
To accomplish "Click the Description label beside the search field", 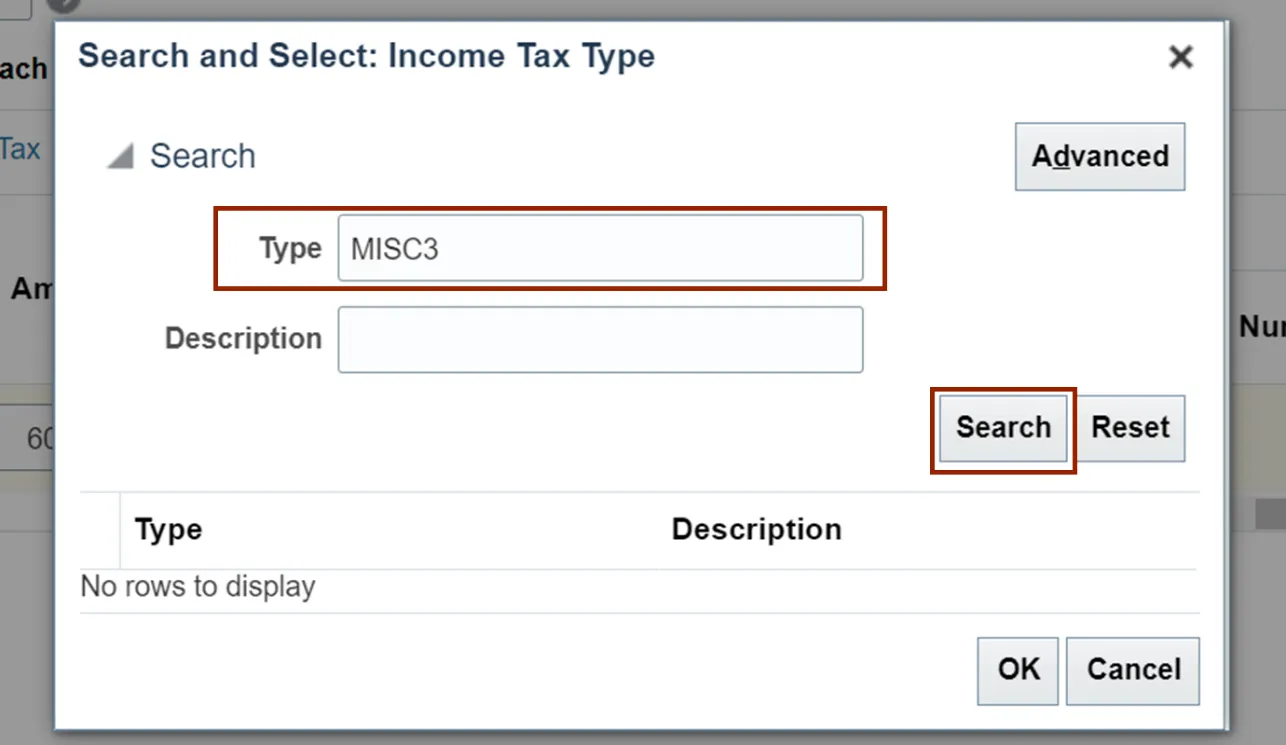I will [243, 339].
